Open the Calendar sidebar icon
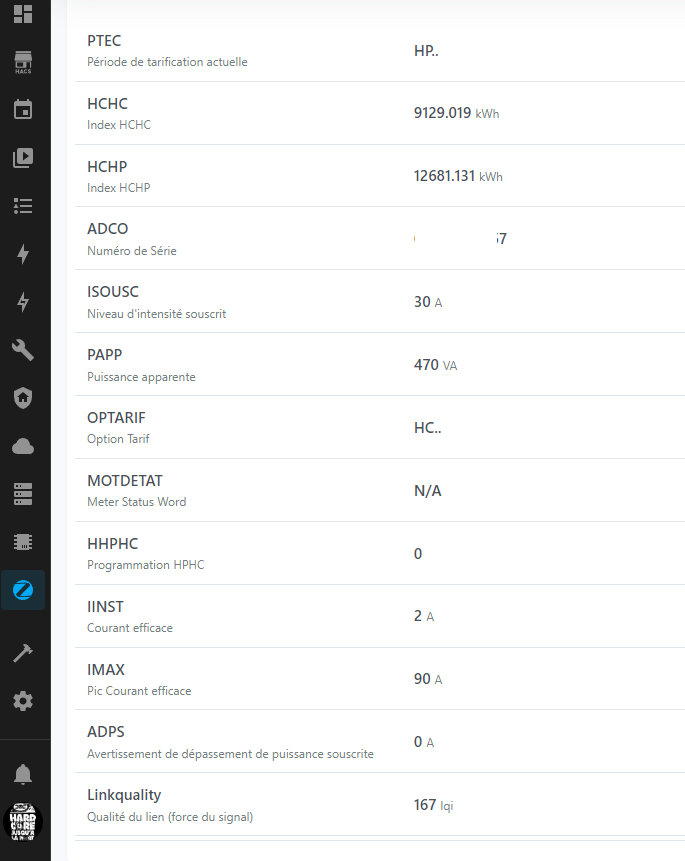This screenshot has width=685, height=861. [23, 109]
